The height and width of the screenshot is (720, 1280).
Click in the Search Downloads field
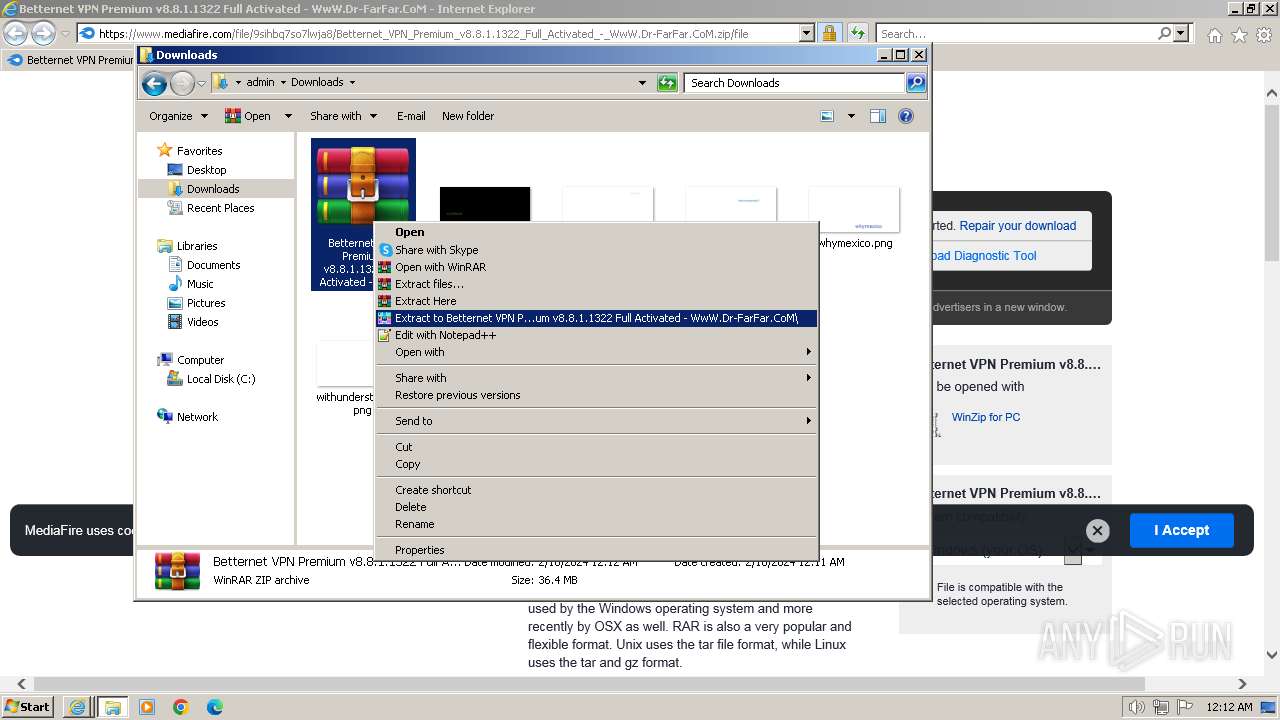(x=795, y=83)
